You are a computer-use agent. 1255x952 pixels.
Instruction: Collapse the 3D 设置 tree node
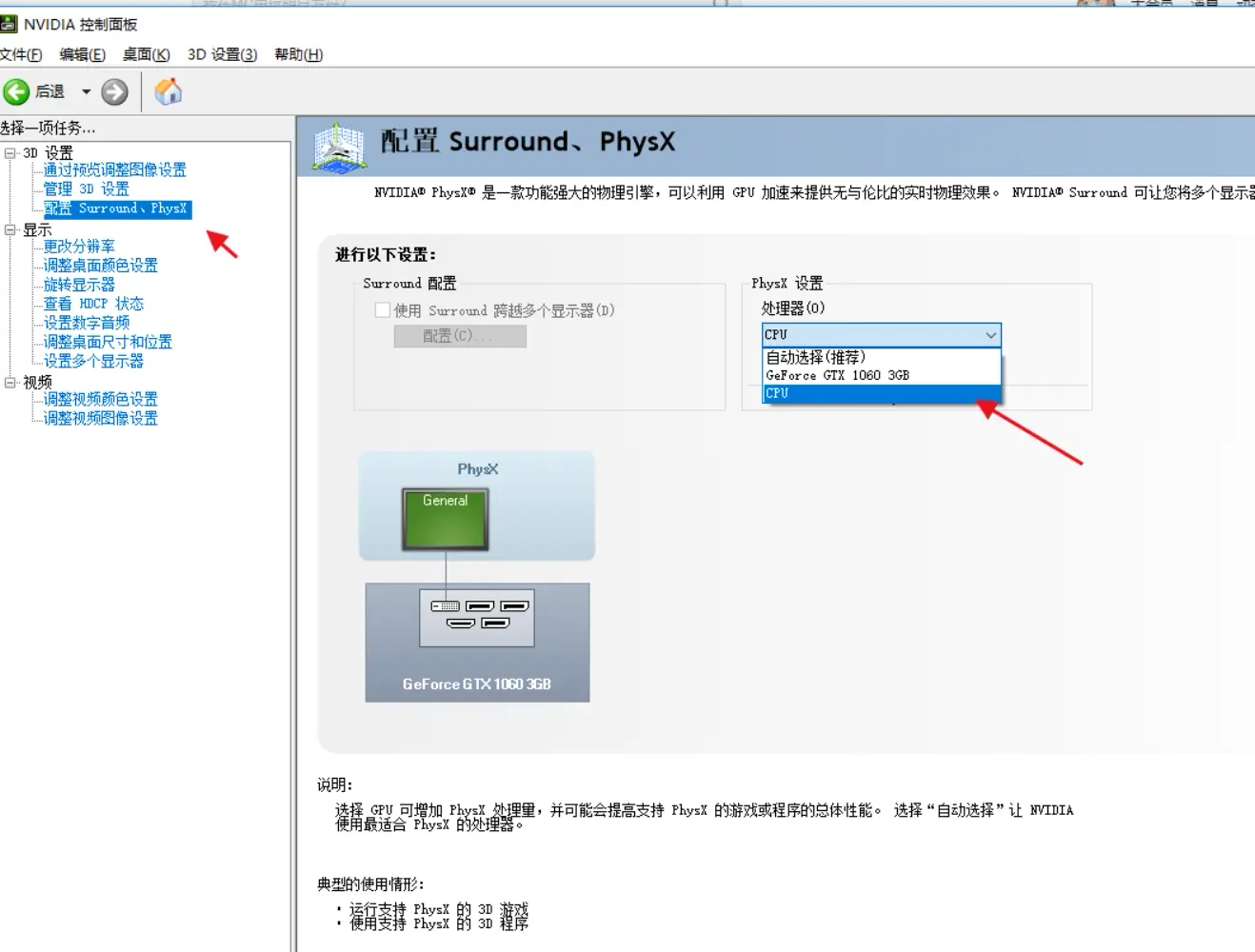tap(10, 153)
